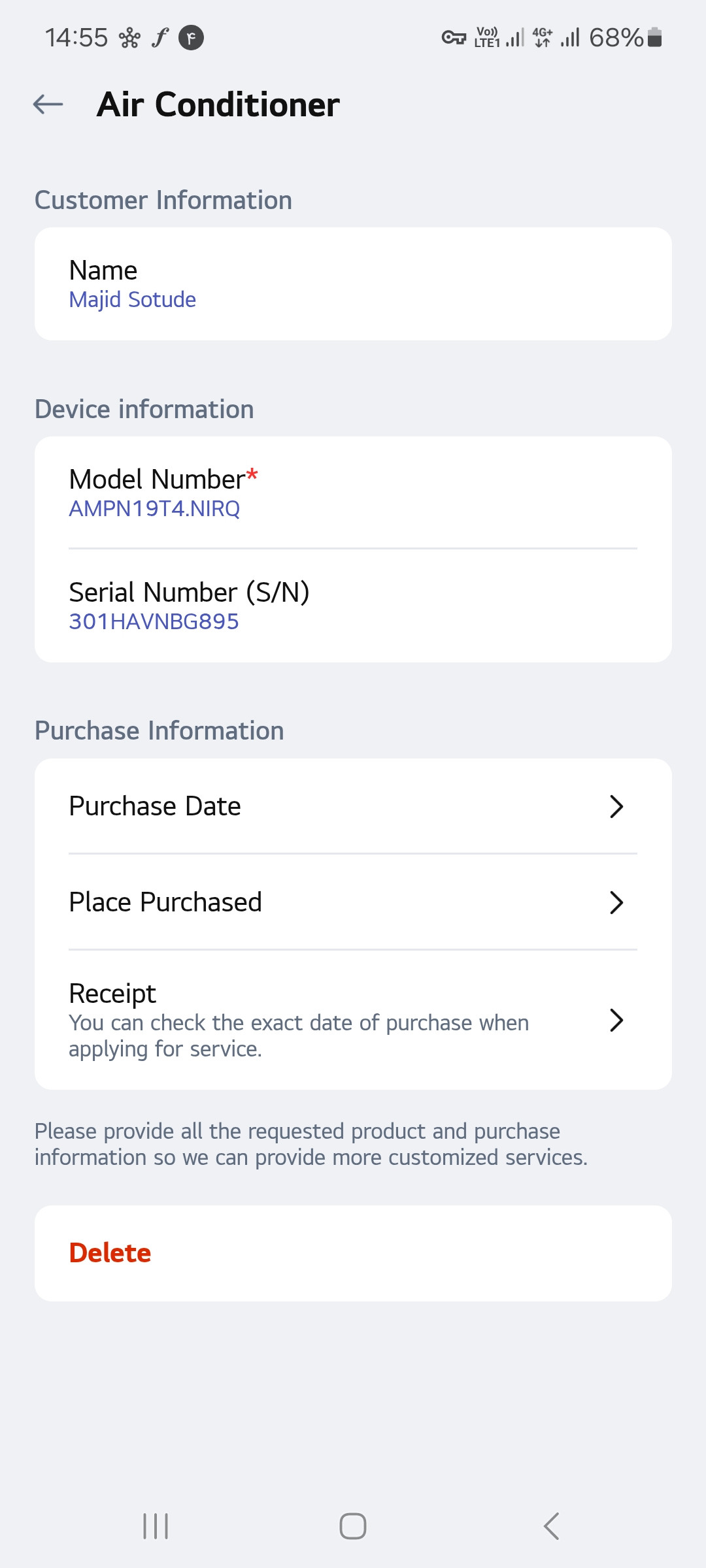Tap the clock showing 14:55

(76, 38)
